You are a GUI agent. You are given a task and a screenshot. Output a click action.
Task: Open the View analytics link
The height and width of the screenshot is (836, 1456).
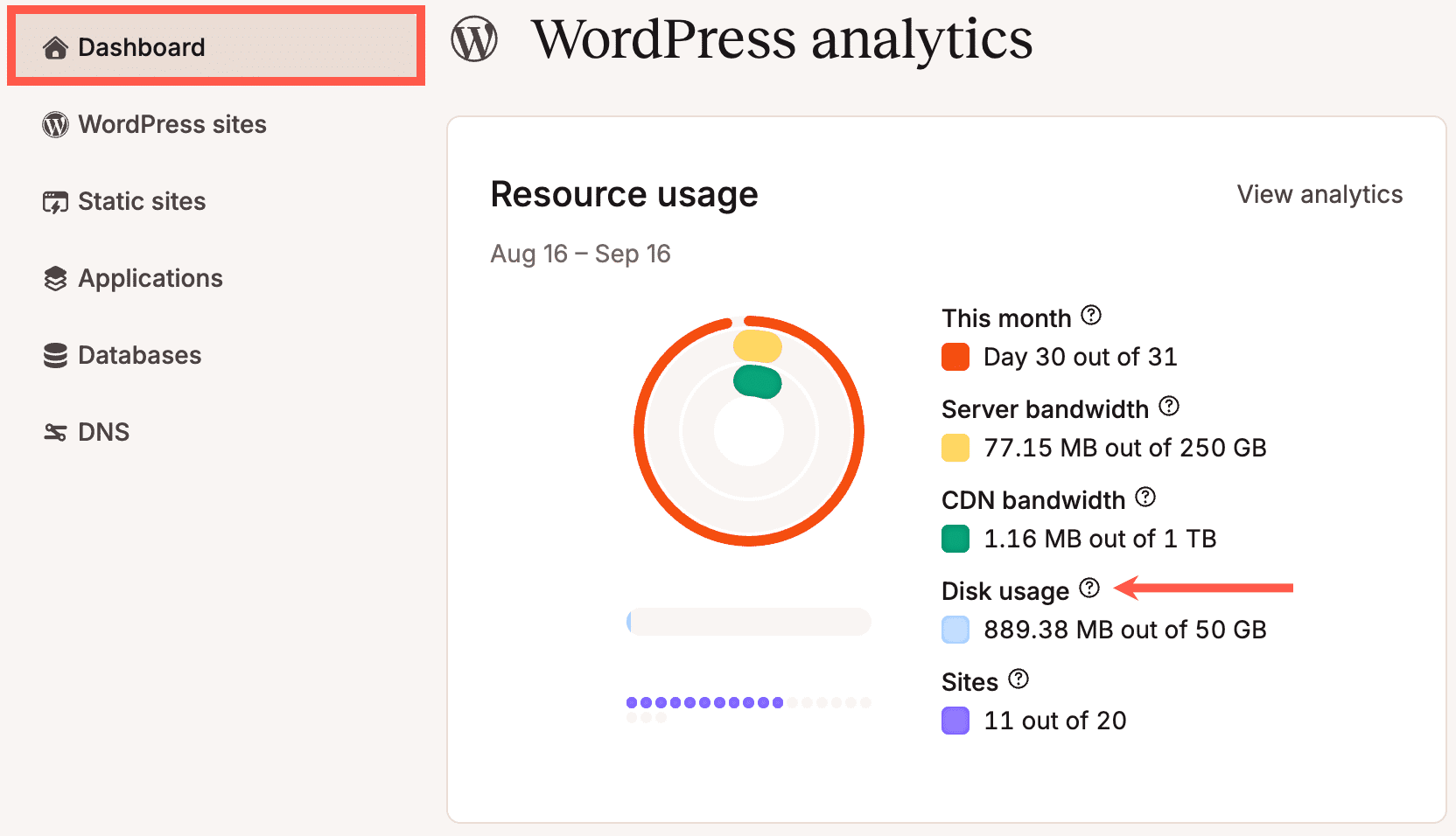(x=1319, y=194)
